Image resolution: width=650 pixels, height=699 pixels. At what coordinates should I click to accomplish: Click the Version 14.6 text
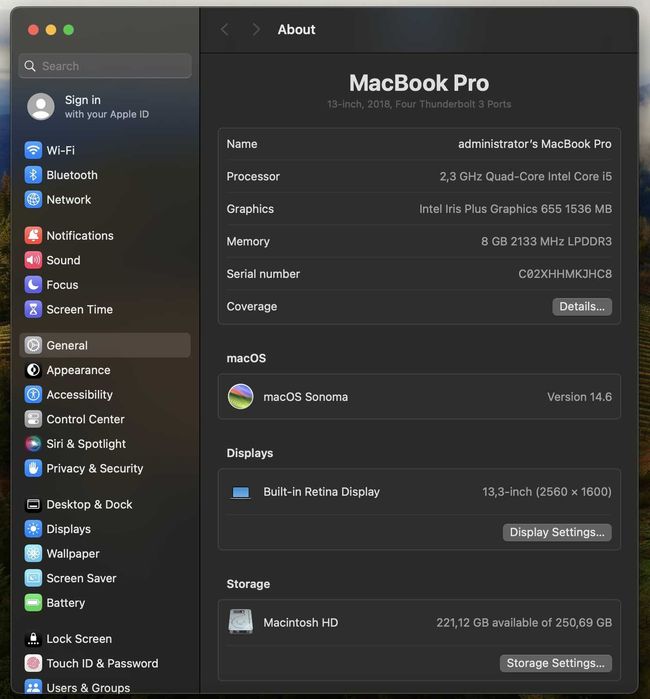(579, 397)
